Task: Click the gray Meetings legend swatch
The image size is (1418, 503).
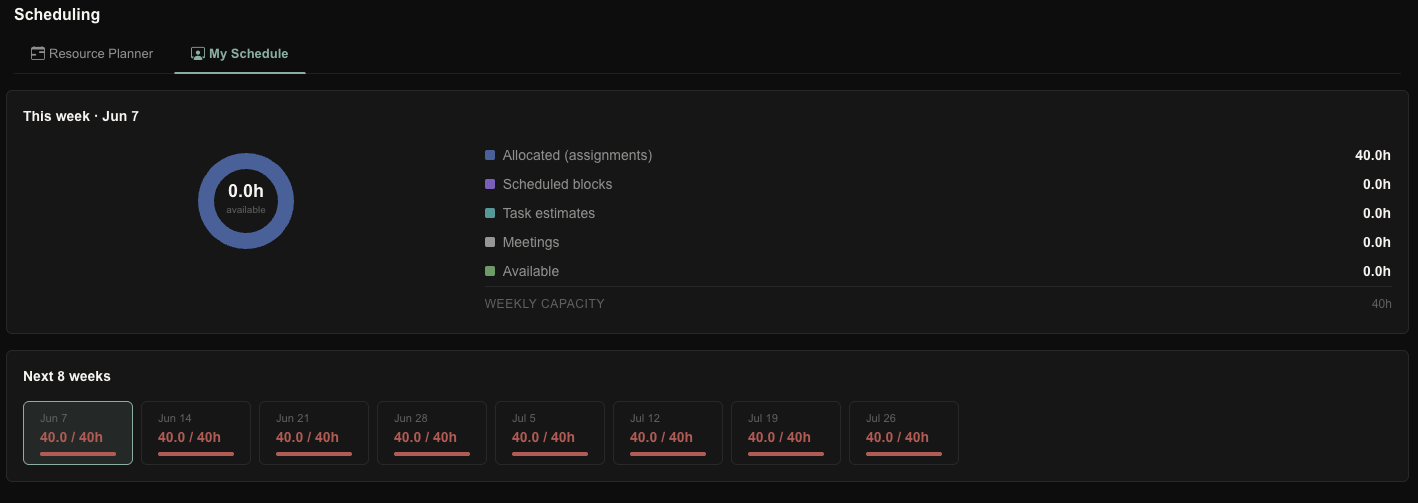Action: [x=490, y=243]
